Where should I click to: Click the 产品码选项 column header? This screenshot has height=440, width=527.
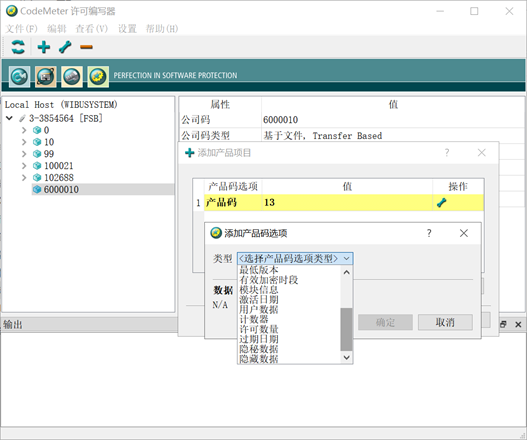coord(233,187)
